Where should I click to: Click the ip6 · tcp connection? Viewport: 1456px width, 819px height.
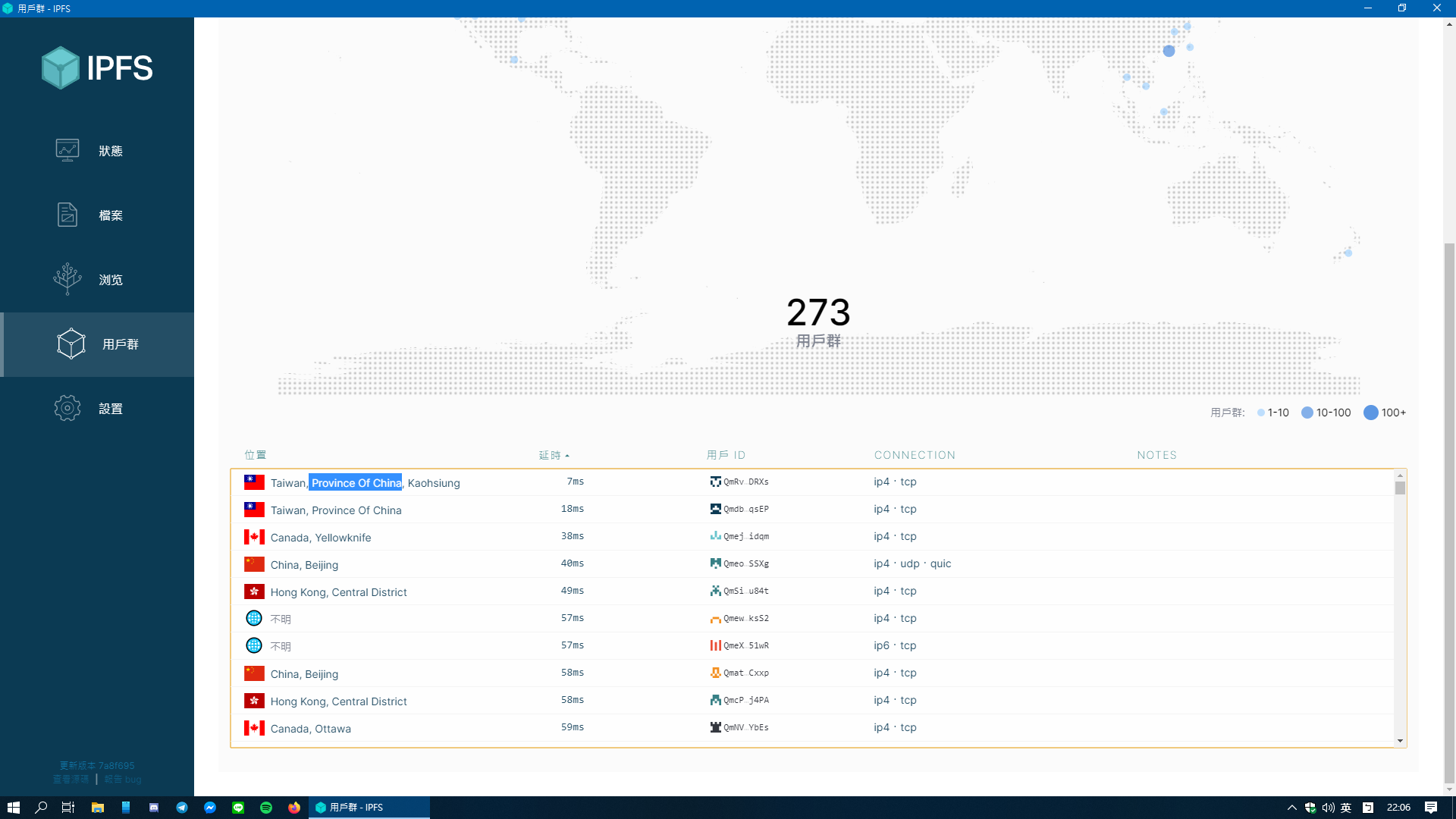click(x=895, y=645)
